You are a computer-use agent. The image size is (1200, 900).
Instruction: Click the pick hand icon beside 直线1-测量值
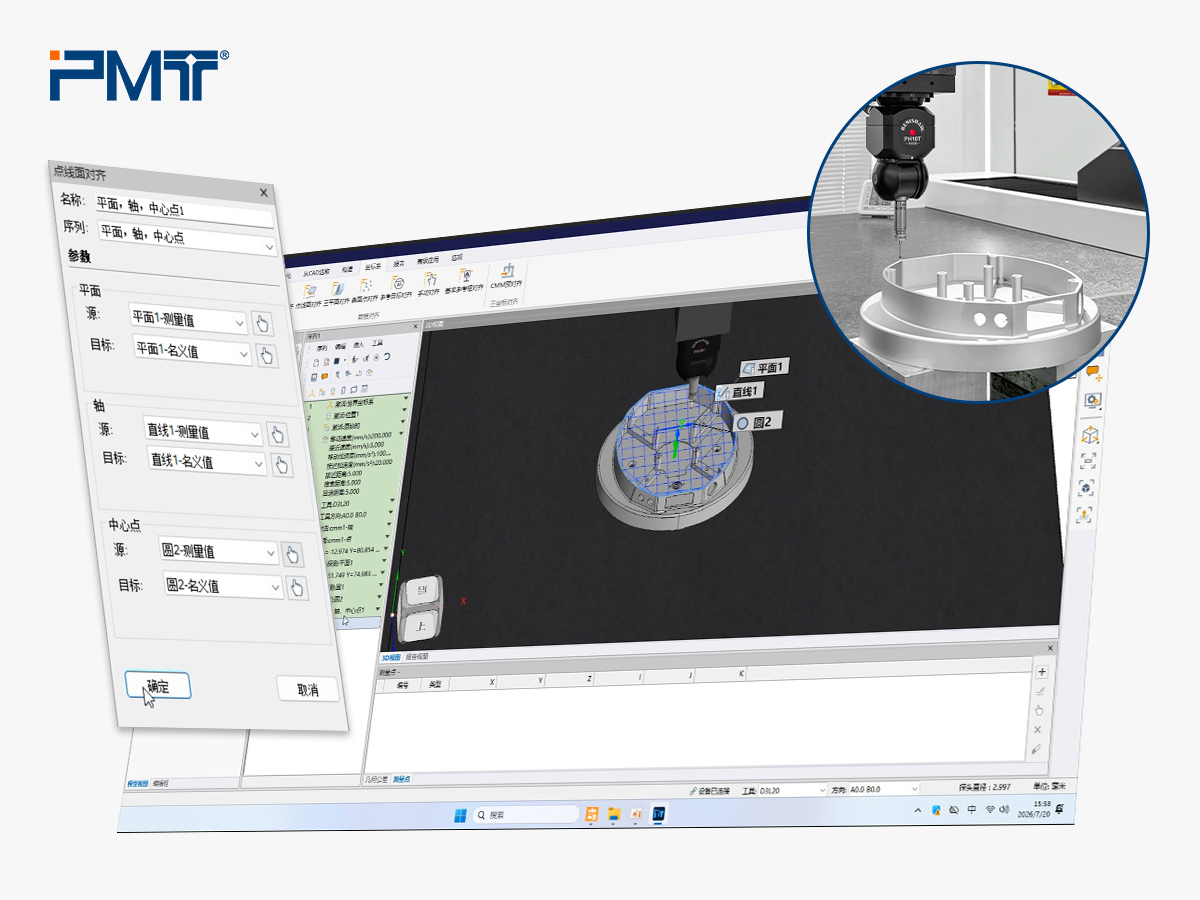[278, 435]
